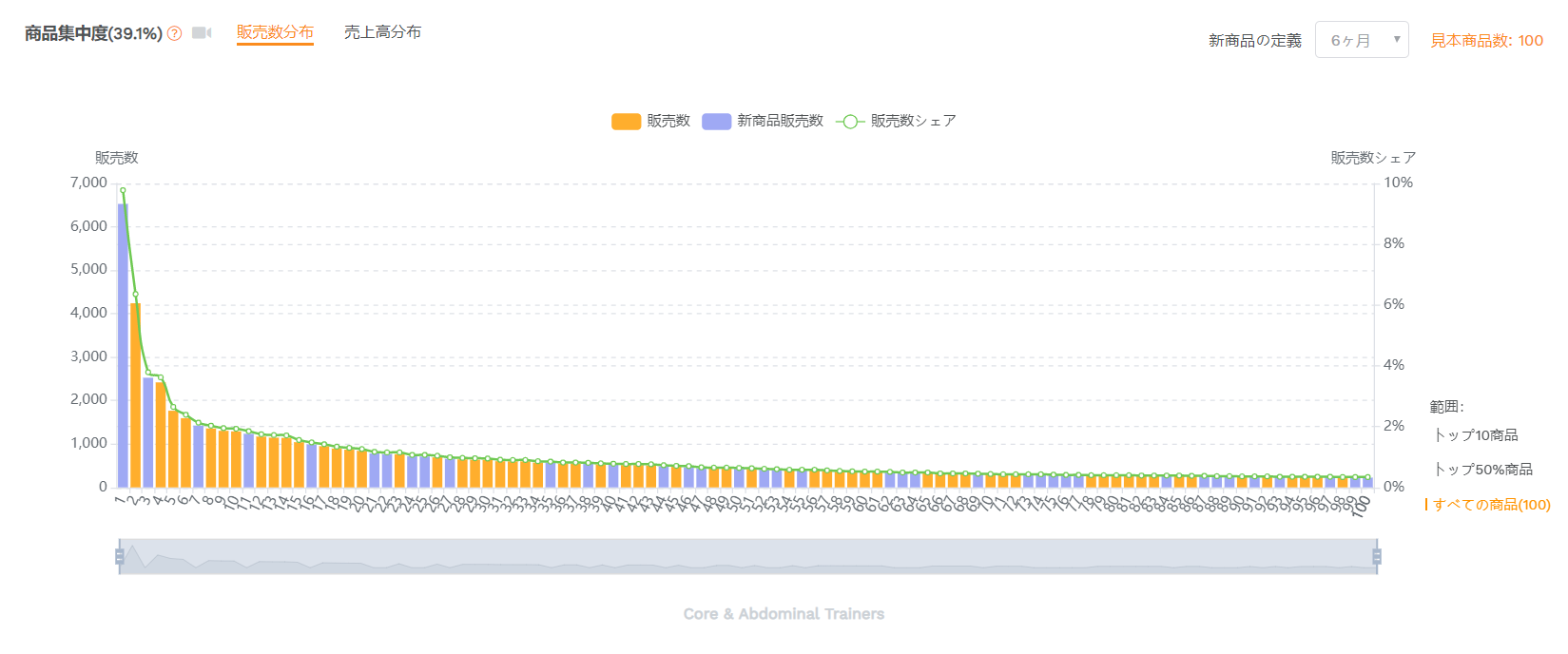Click the tallest bar for product 1
This screenshot has height=654, width=1568.
point(123,345)
